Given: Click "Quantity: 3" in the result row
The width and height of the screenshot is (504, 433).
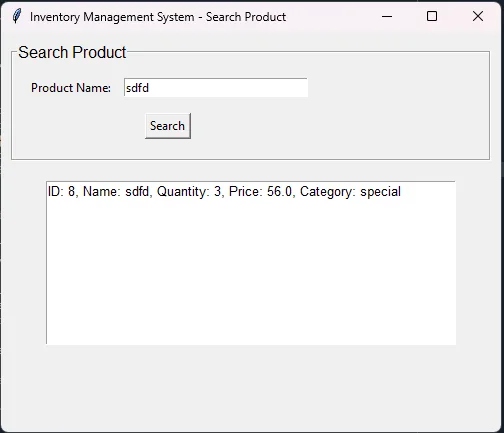Looking at the screenshot, I should coord(189,192).
